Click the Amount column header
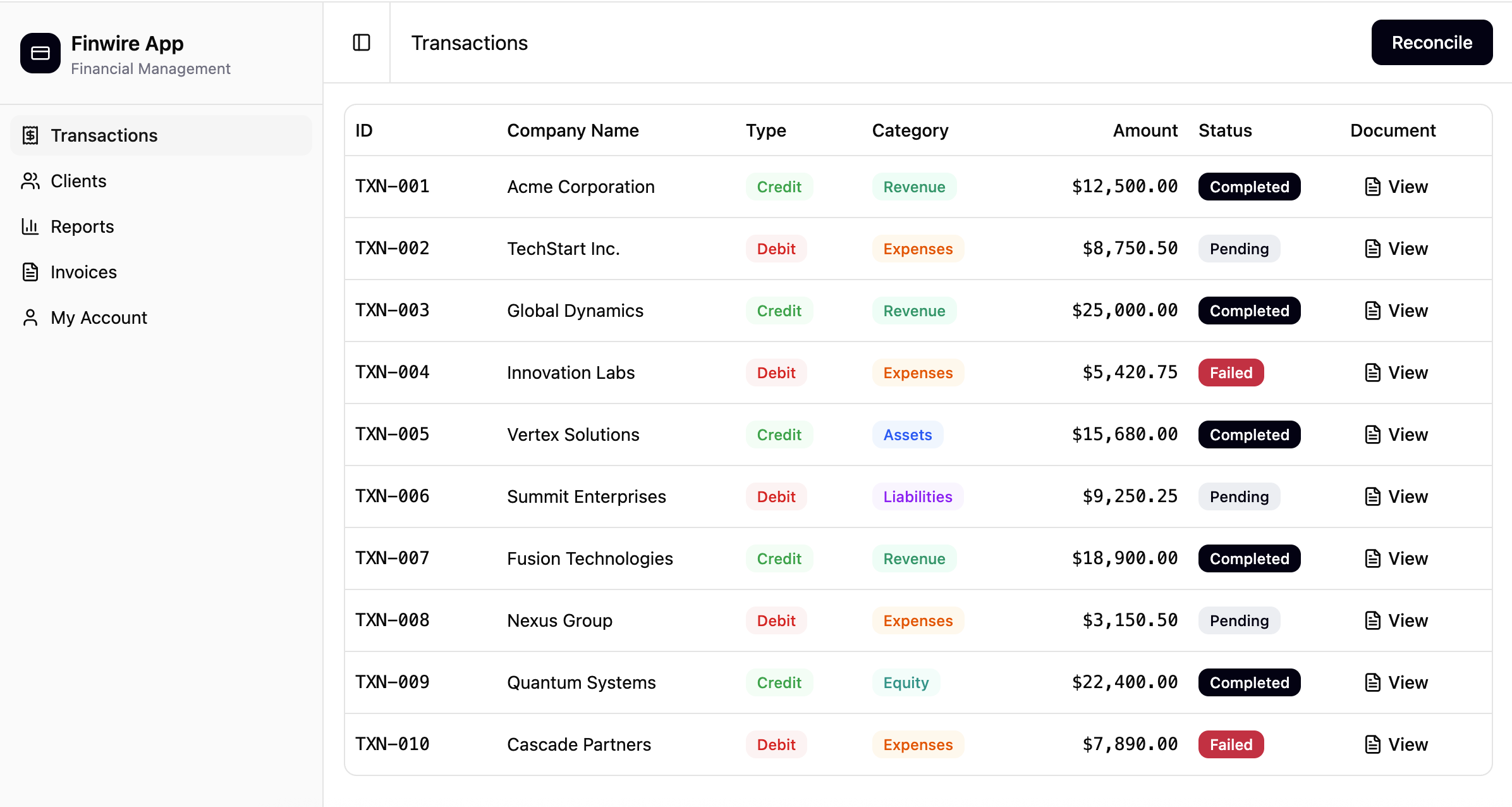The width and height of the screenshot is (1512, 807). coord(1145,130)
